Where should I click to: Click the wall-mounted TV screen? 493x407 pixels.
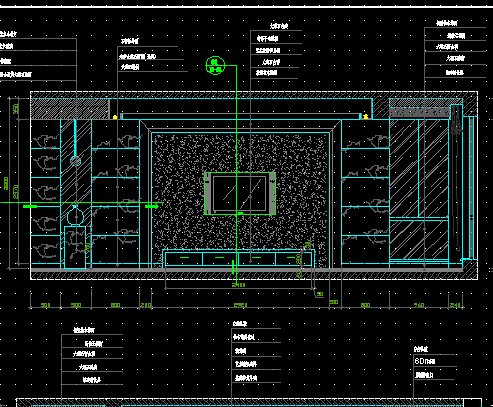(x=240, y=193)
